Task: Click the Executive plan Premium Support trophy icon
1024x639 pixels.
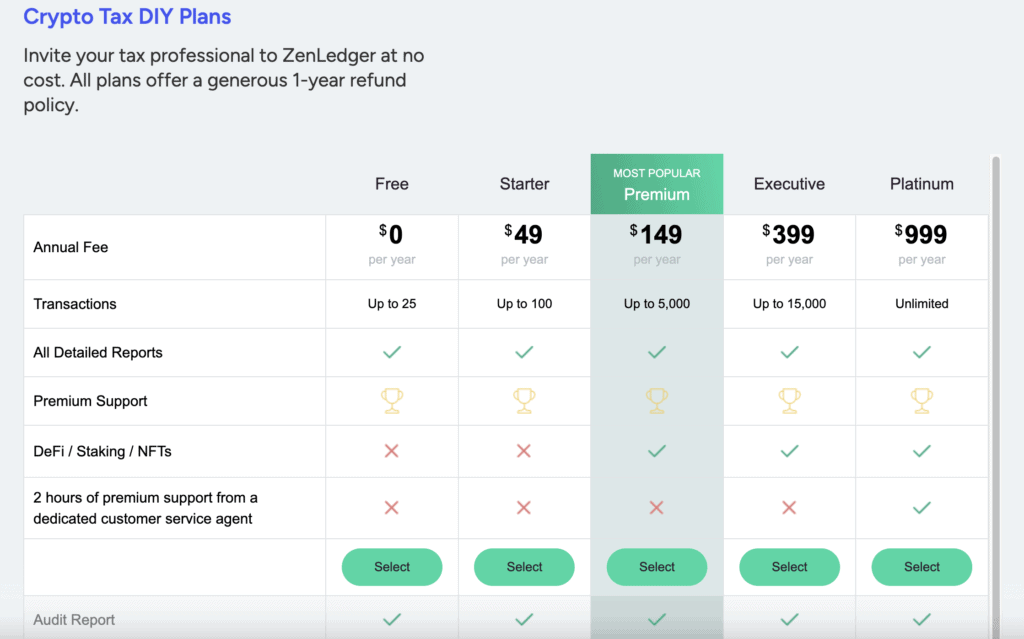Action: (789, 401)
